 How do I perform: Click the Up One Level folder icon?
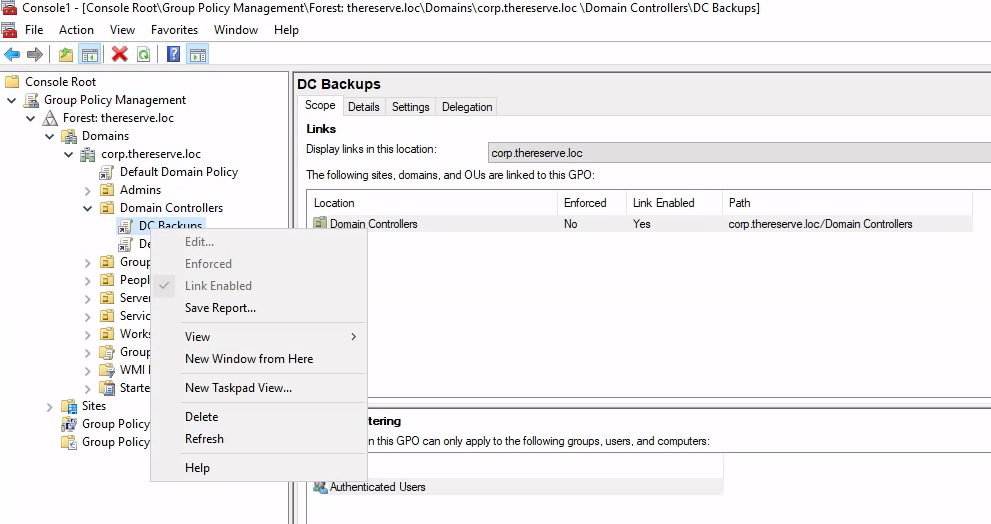pyautogui.click(x=66, y=54)
